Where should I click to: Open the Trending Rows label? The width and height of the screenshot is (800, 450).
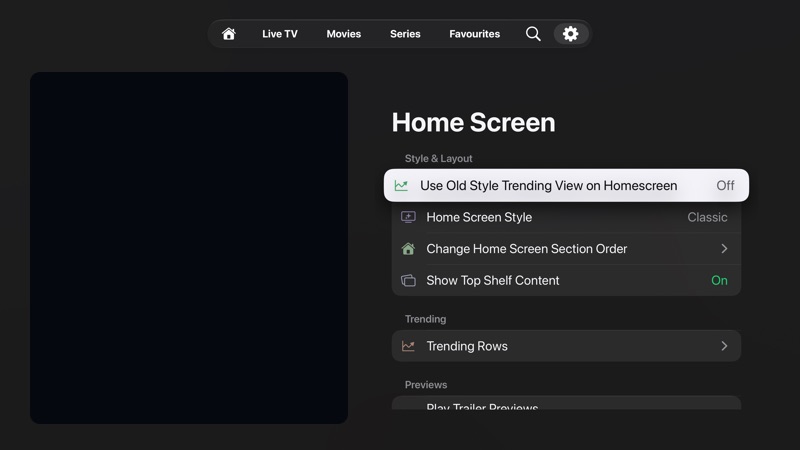coord(467,346)
